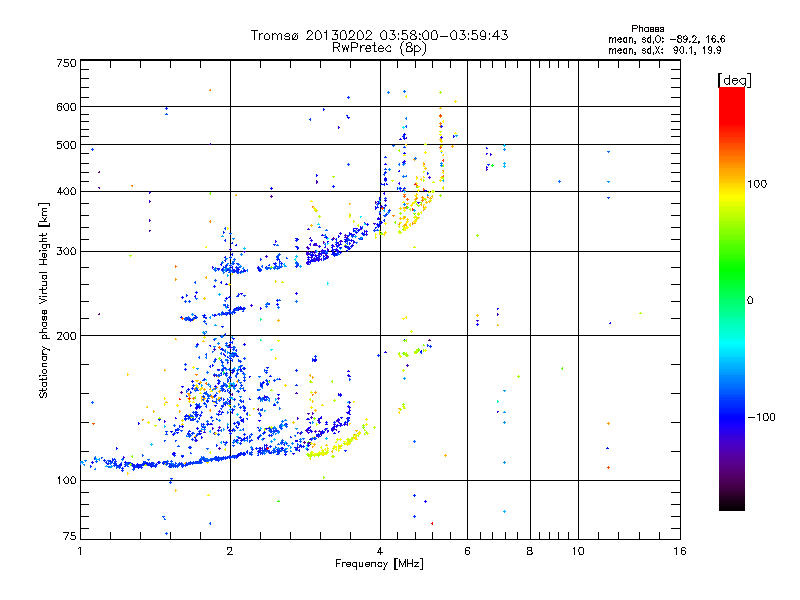Click the y-axis label '200'
800x600 pixels.
click(x=66, y=336)
